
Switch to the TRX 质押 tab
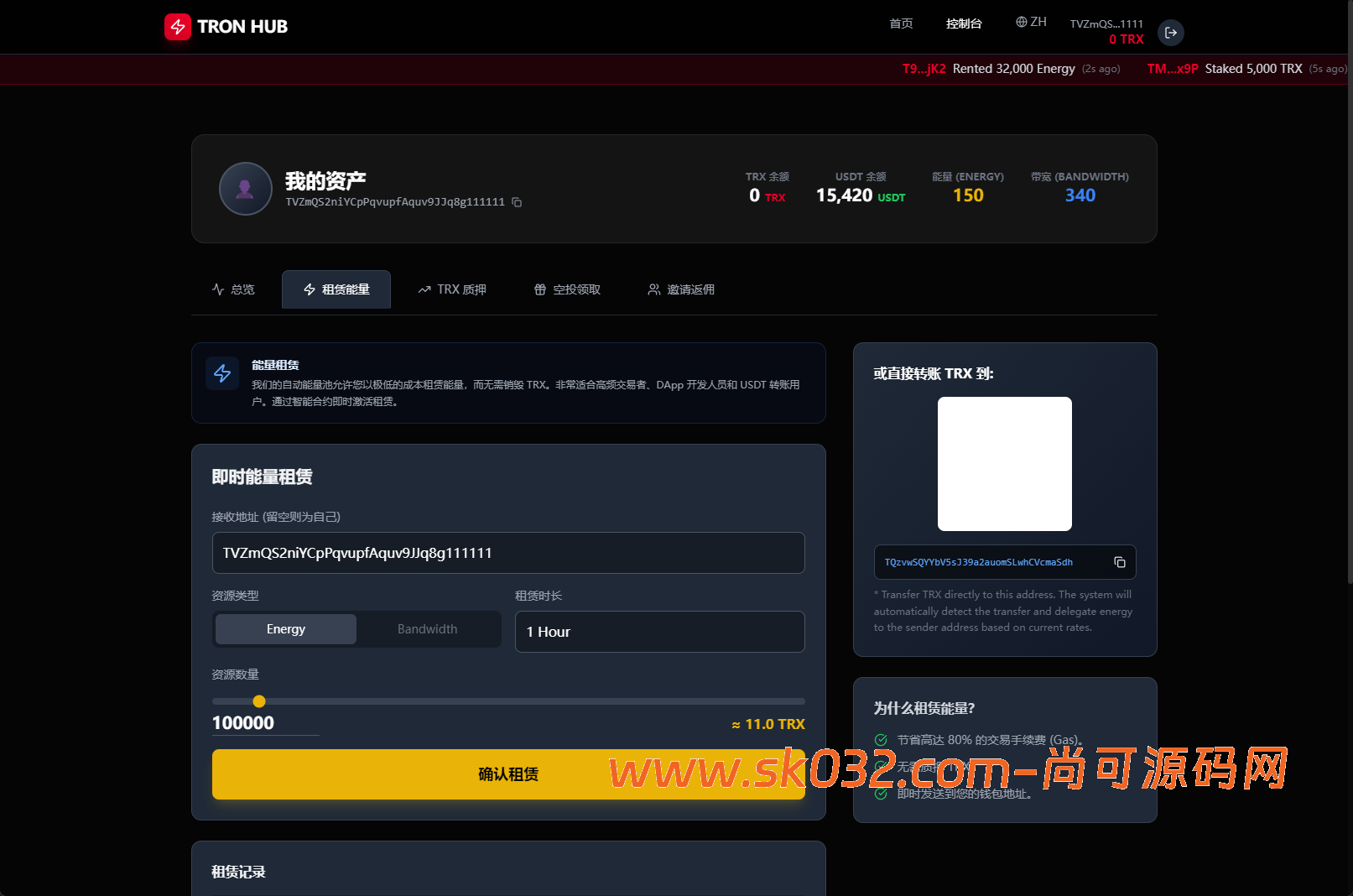tap(452, 289)
